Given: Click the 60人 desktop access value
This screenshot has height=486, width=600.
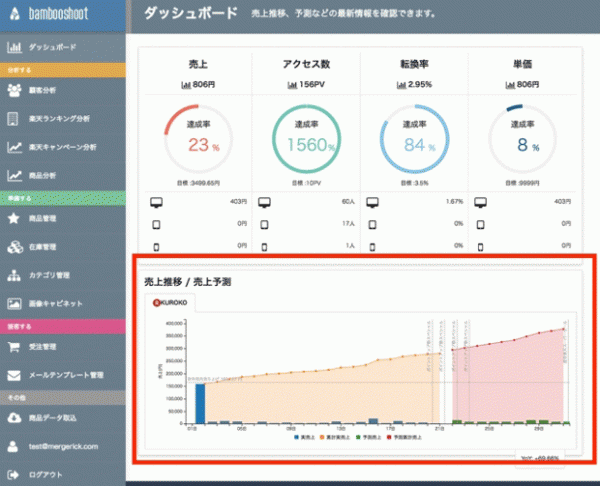Looking at the screenshot, I should 348,201.
